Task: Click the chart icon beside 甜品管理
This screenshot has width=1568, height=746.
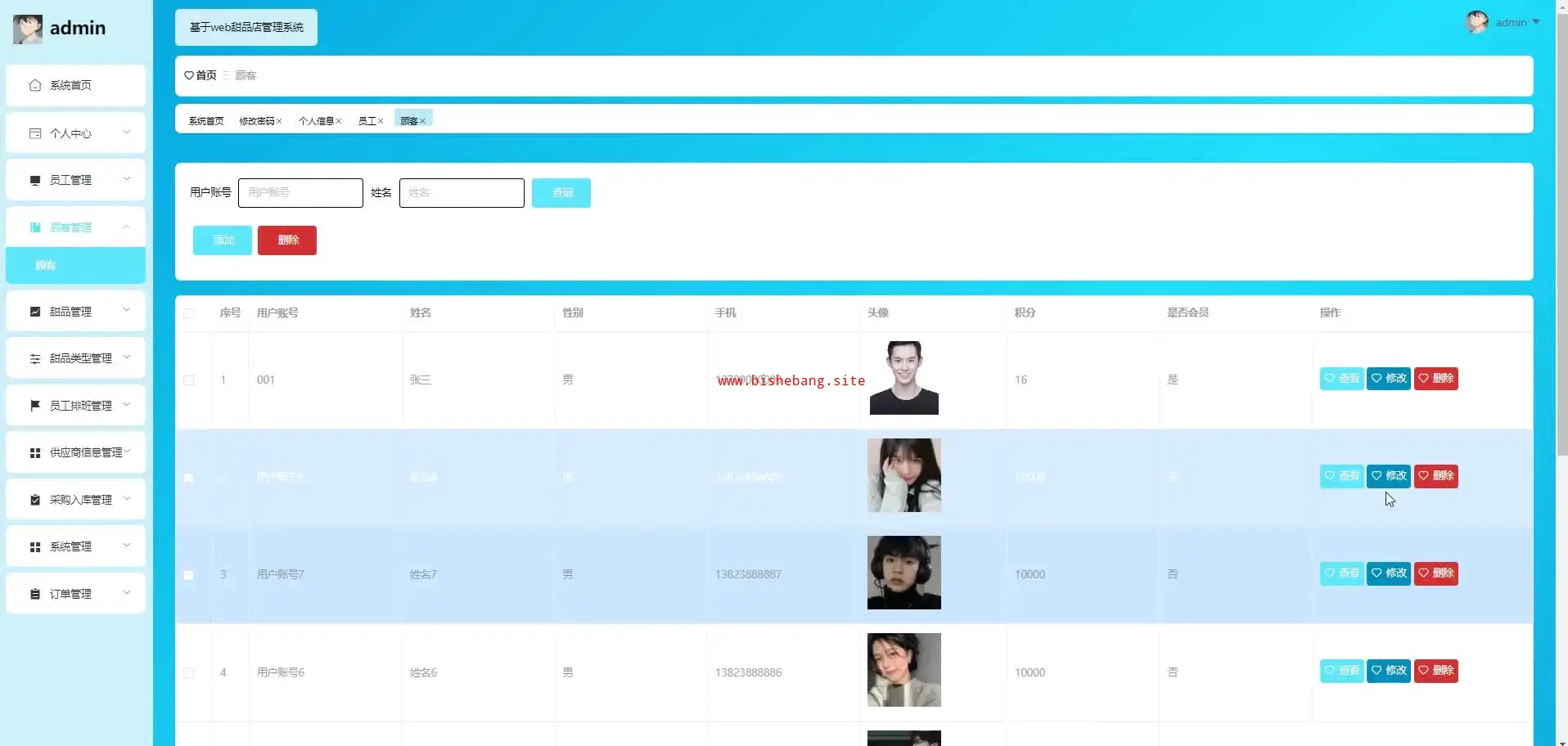Action: tap(34, 312)
